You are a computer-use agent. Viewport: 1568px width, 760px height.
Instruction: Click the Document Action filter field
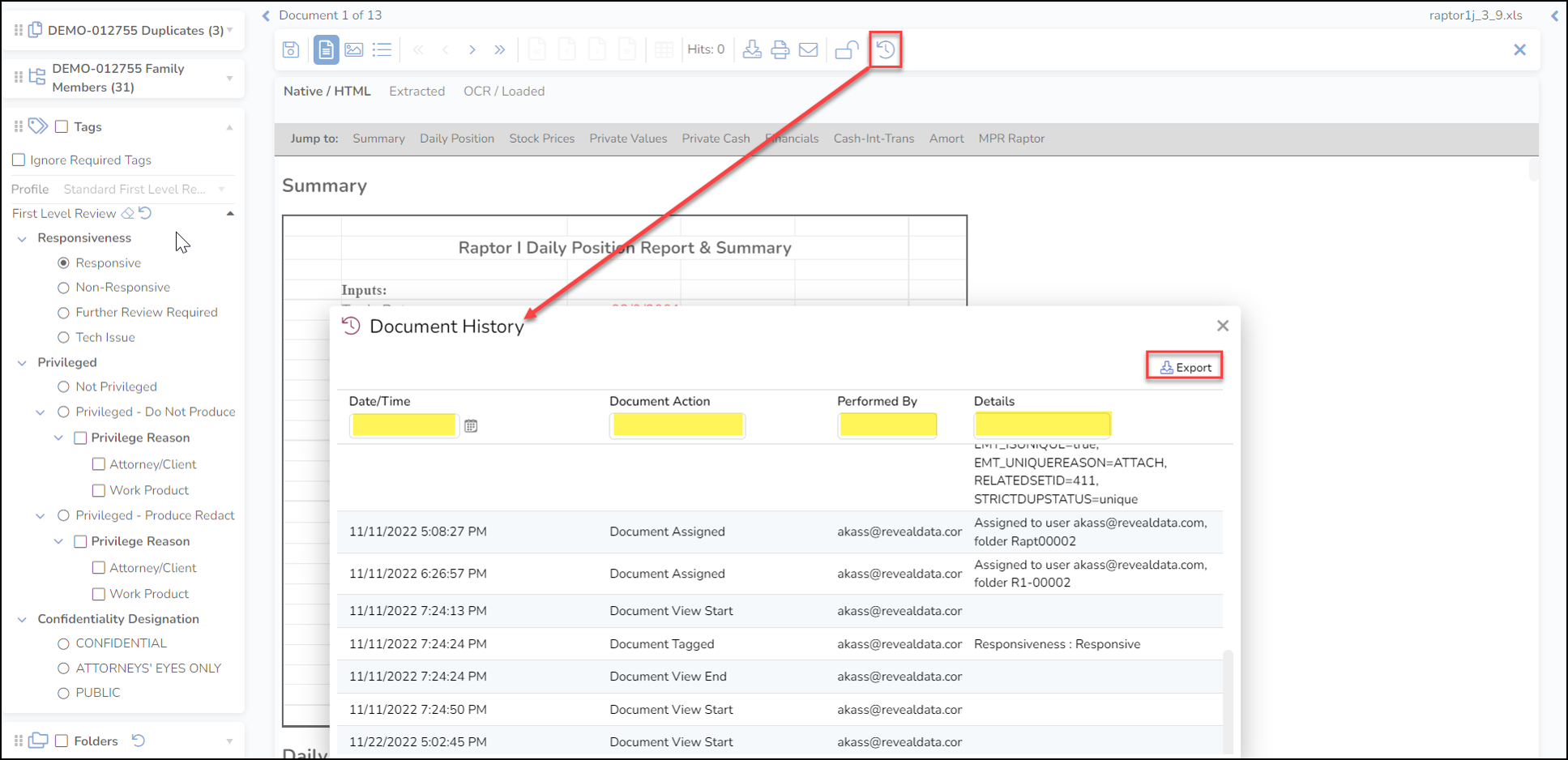(677, 425)
